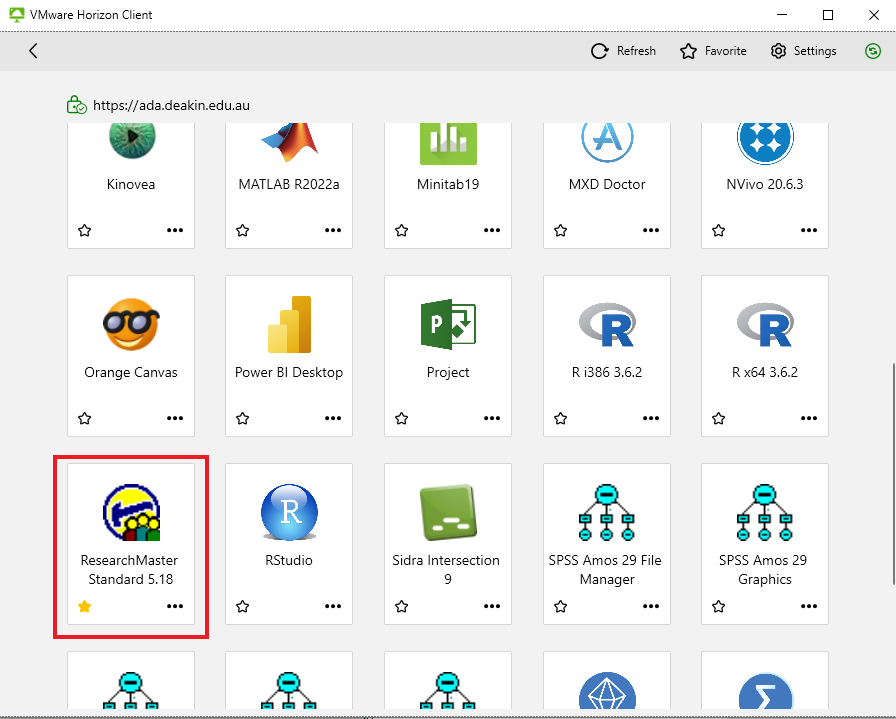Open the Sidra Intersection 9 icon
The width and height of the screenshot is (896, 719).
pyautogui.click(x=448, y=512)
